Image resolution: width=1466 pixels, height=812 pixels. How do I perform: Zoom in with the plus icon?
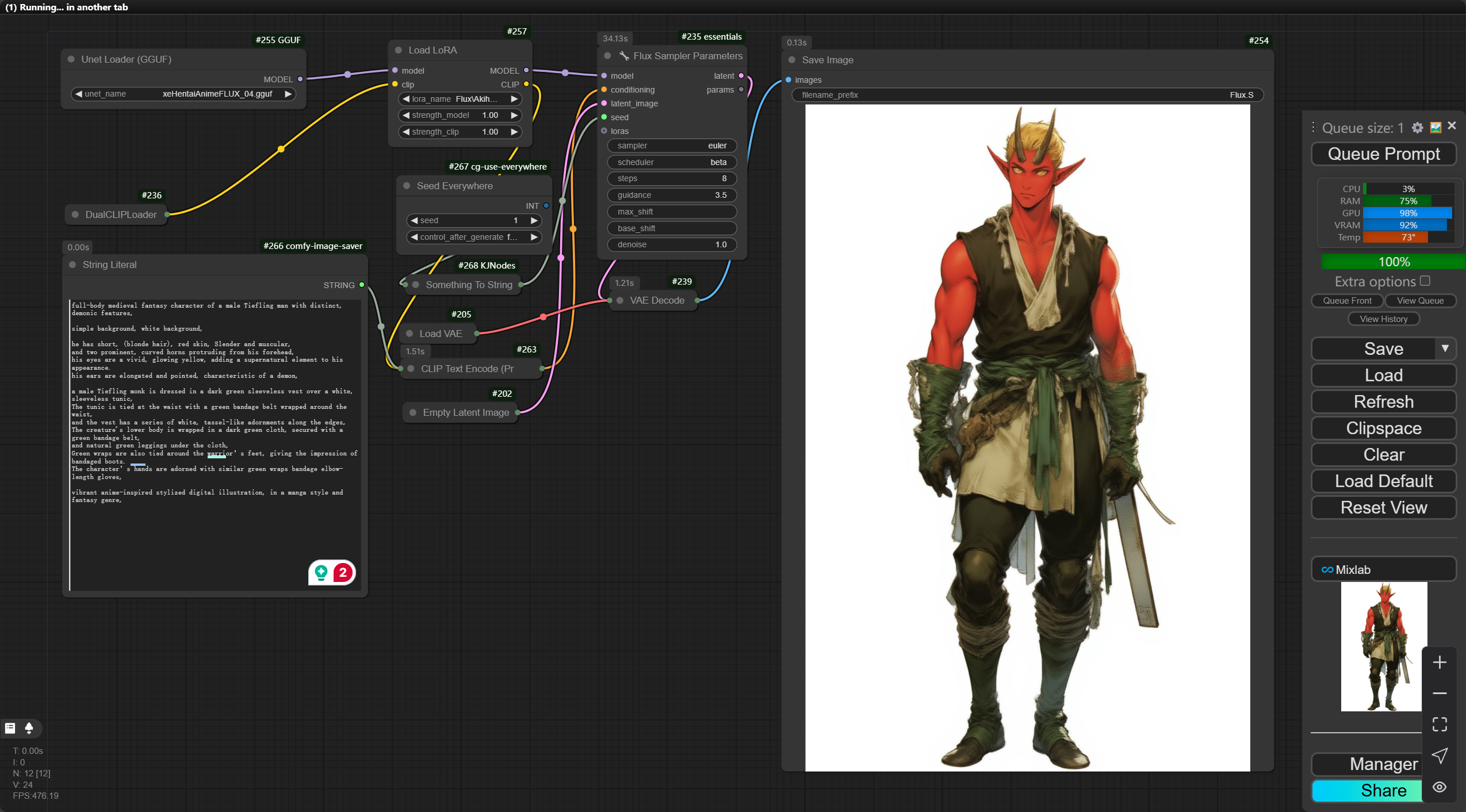pyautogui.click(x=1439, y=662)
